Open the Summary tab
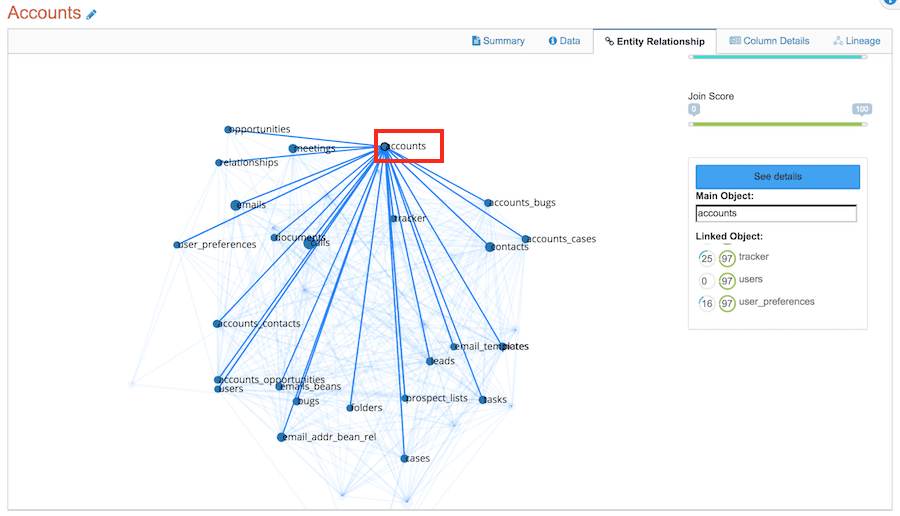Screen dimensions: 900x516 coord(498,41)
